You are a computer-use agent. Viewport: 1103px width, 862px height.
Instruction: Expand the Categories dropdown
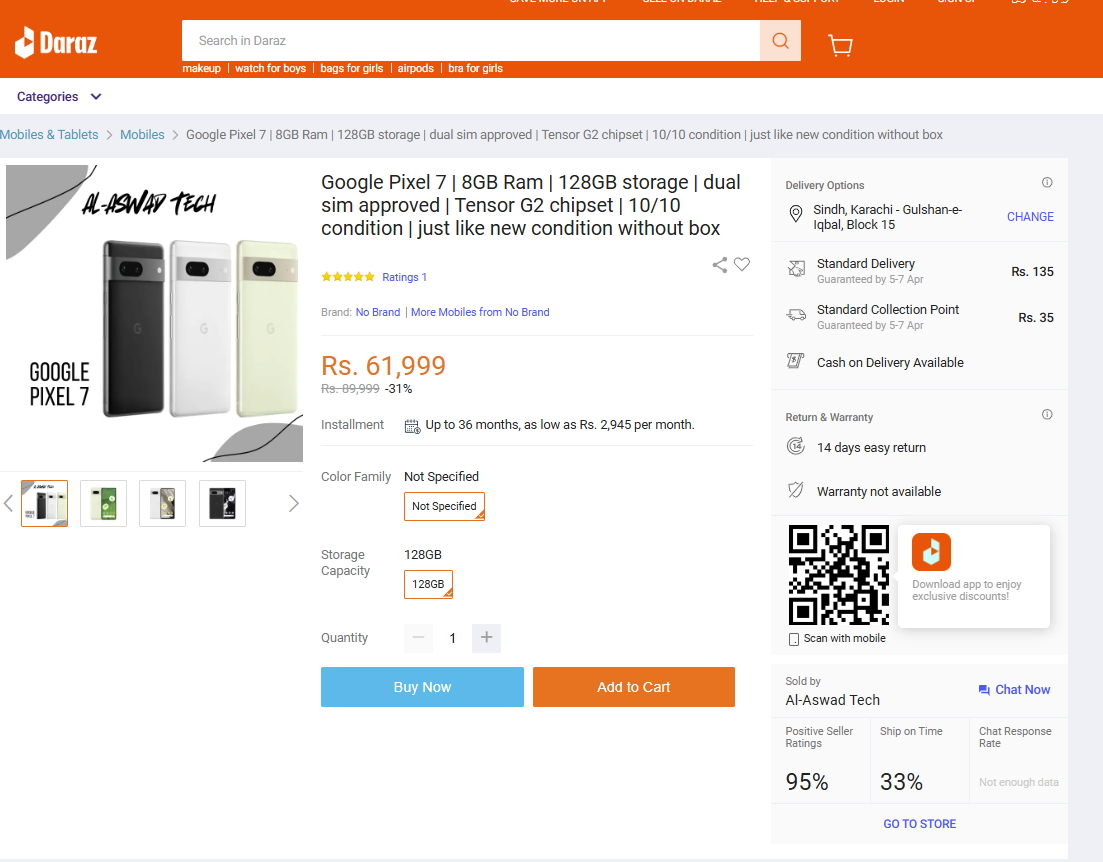pos(59,96)
